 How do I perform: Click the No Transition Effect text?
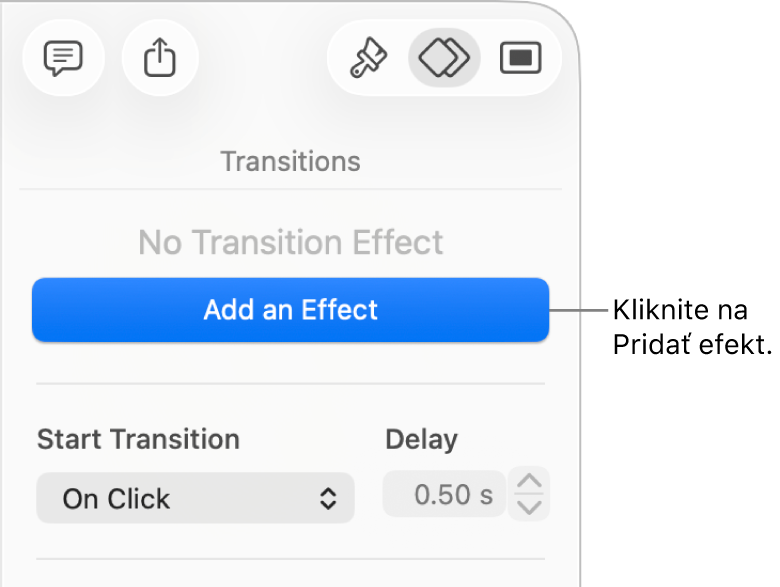click(290, 242)
